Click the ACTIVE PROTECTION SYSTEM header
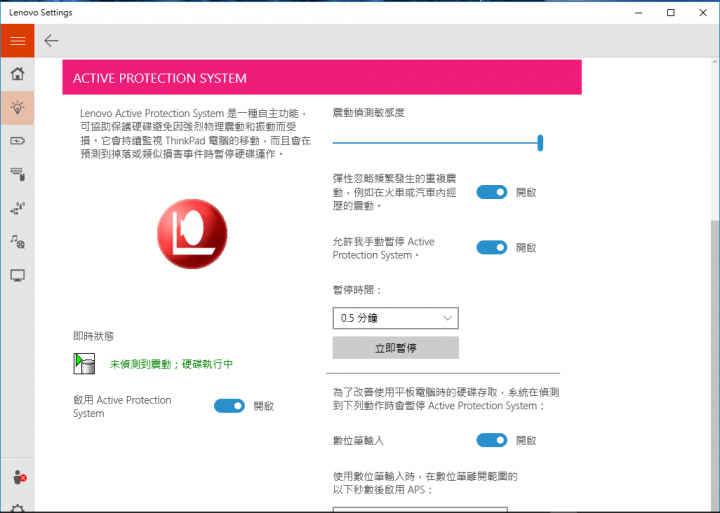The width and height of the screenshot is (720, 513). [x=322, y=77]
